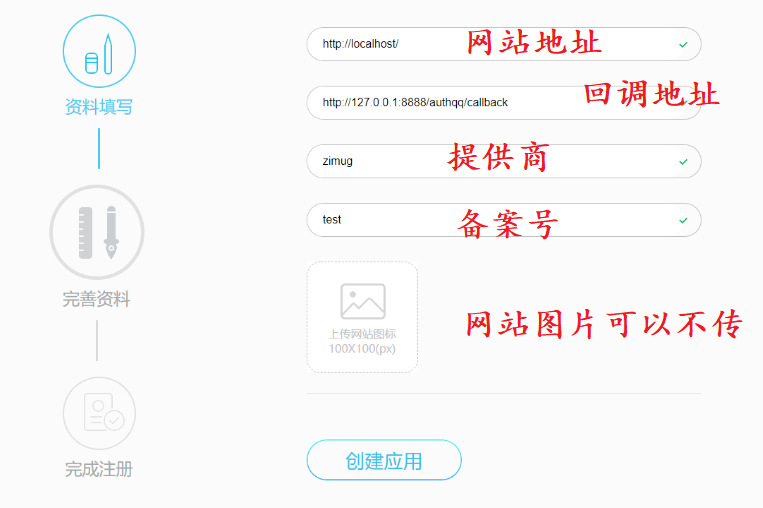Viewport: 763px width, 508px height.
Task: Click the blue connector line below 资料填写
Action: (98, 148)
